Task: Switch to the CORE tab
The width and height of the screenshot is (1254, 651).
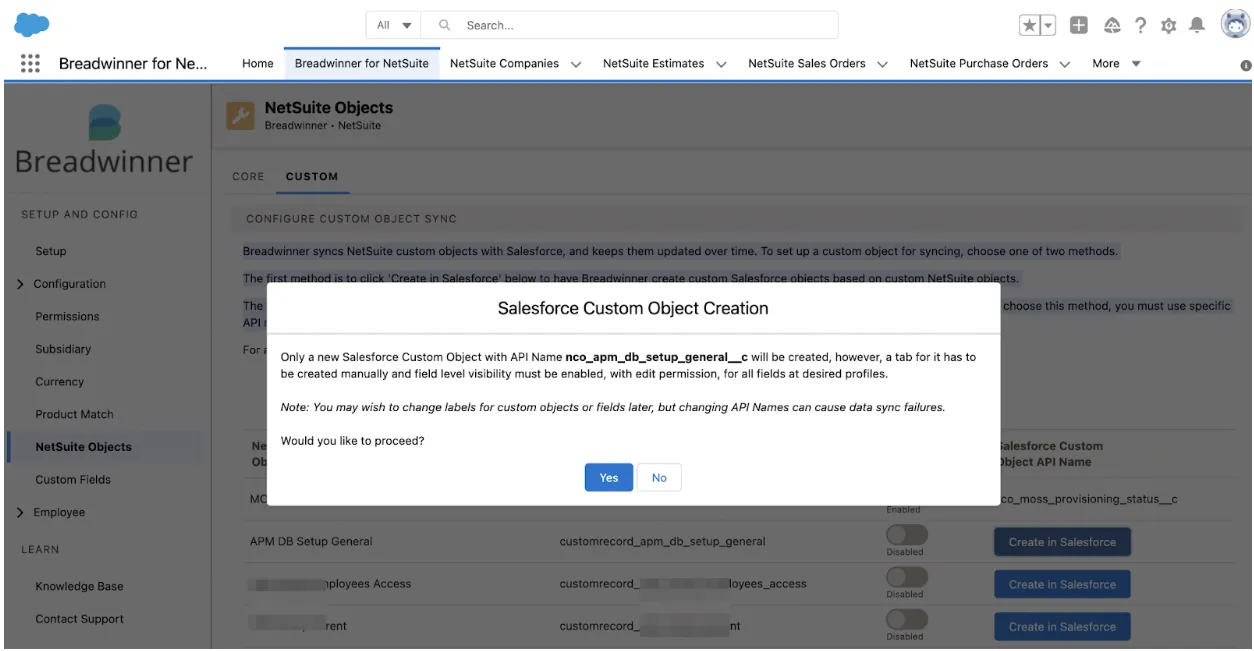Action: [248, 176]
